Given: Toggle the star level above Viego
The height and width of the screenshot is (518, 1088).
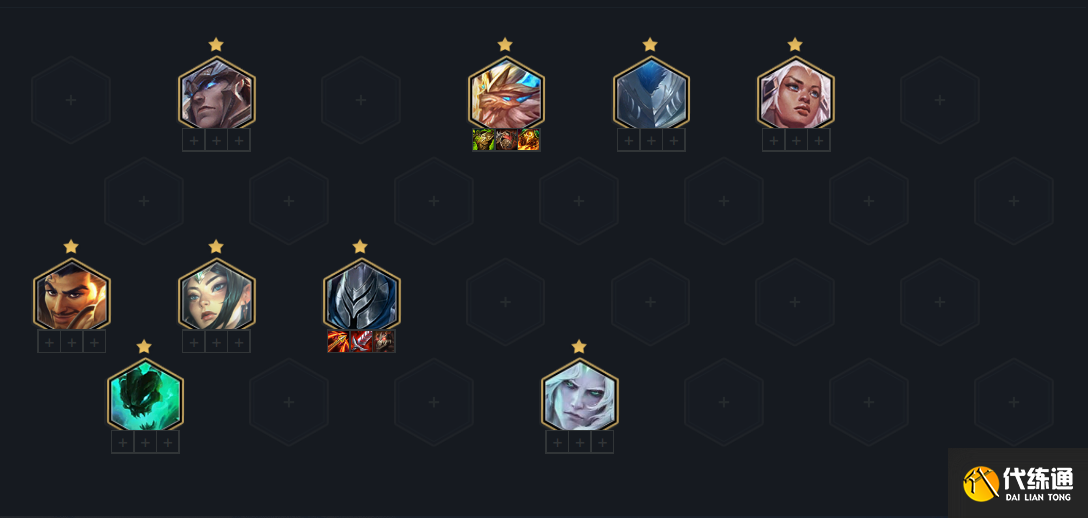Looking at the screenshot, I should pos(579,346).
